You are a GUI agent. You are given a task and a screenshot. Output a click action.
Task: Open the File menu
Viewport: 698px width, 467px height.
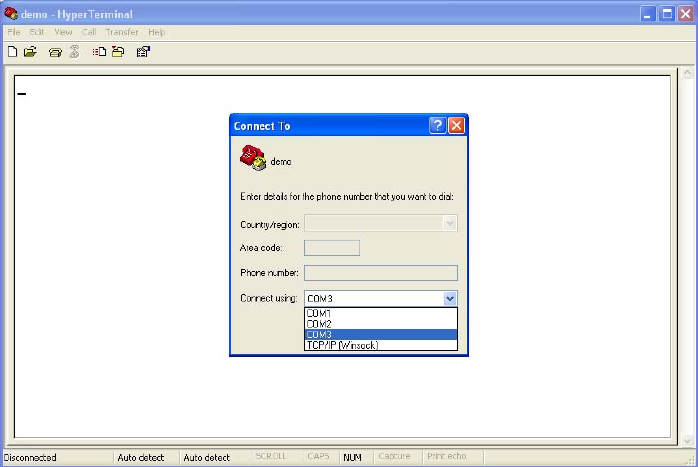click(x=14, y=32)
